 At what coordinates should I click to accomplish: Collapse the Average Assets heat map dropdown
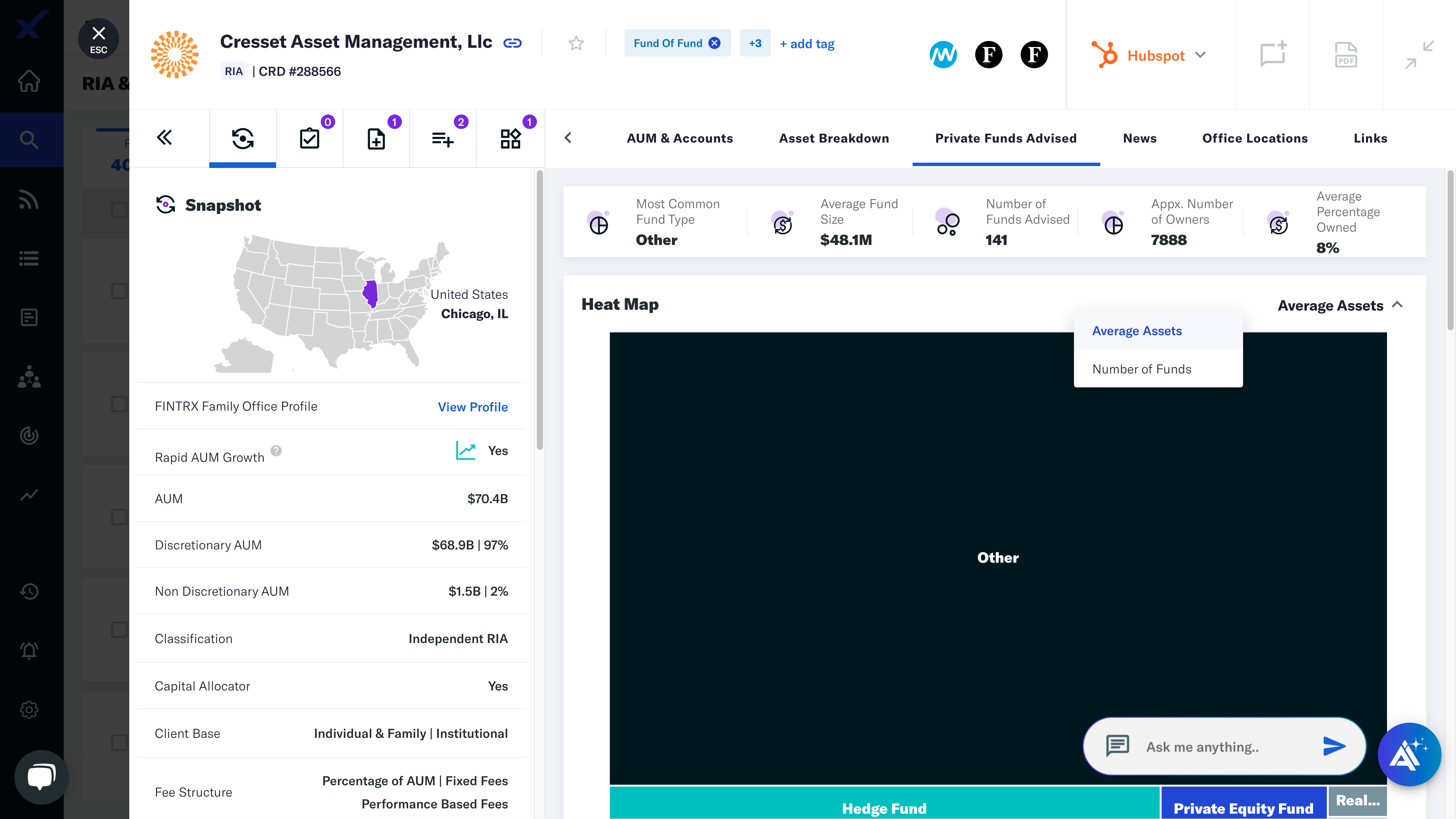[1340, 305]
